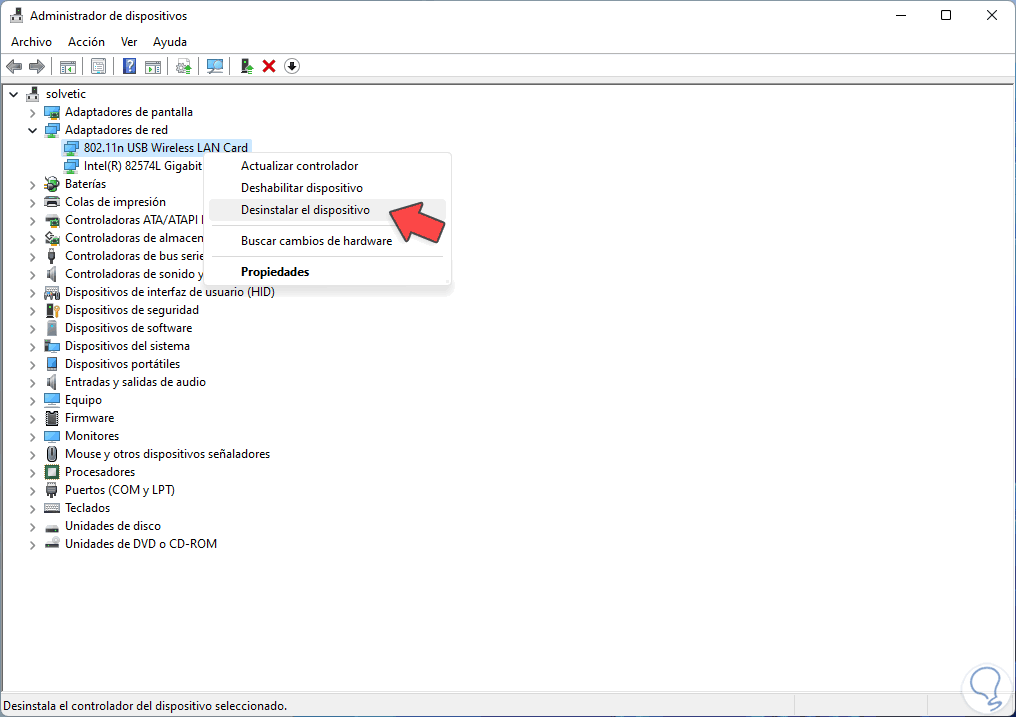This screenshot has height=717, width=1016.
Task: Select the "Dispositivos portátiles" label
Action: [122, 364]
